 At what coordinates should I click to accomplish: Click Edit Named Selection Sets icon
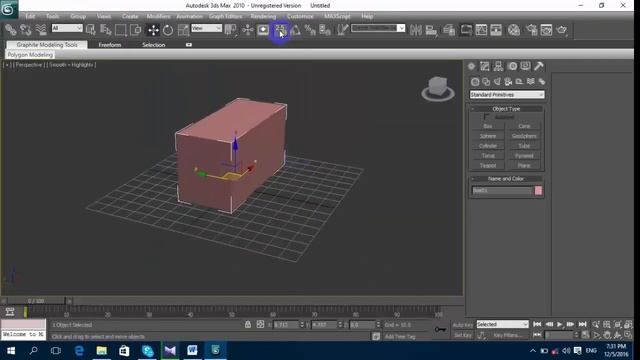click(x=343, y=30)
